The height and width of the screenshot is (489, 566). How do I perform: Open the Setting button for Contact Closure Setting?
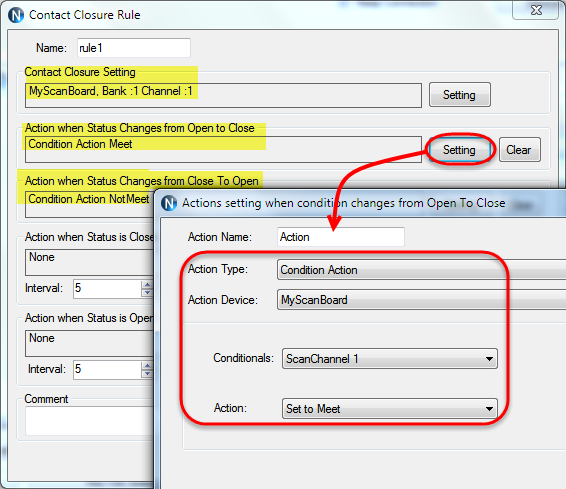[460, 95]
